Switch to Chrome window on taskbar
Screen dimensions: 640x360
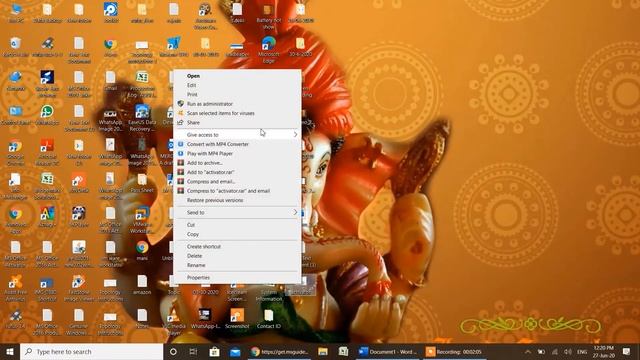tap(280, 351)
